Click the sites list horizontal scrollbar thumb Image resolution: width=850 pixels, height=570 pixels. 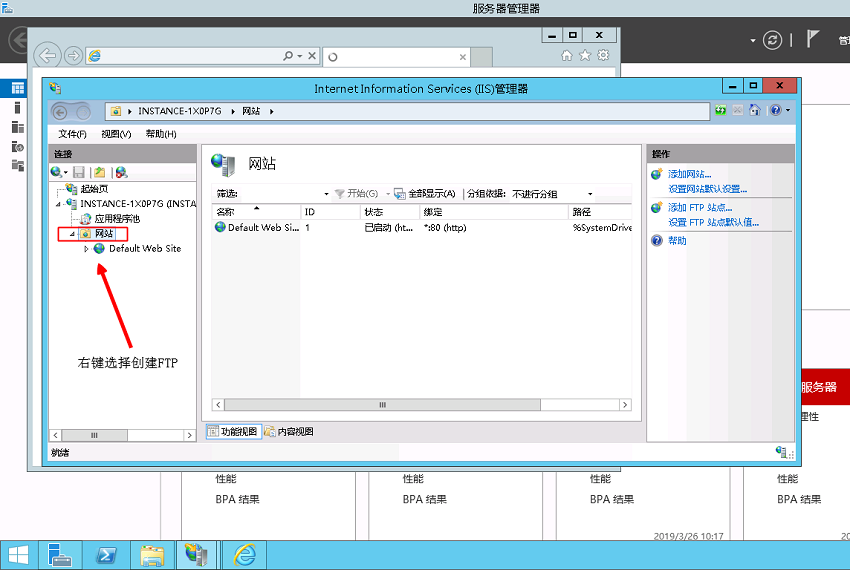(x=382, y=405)
